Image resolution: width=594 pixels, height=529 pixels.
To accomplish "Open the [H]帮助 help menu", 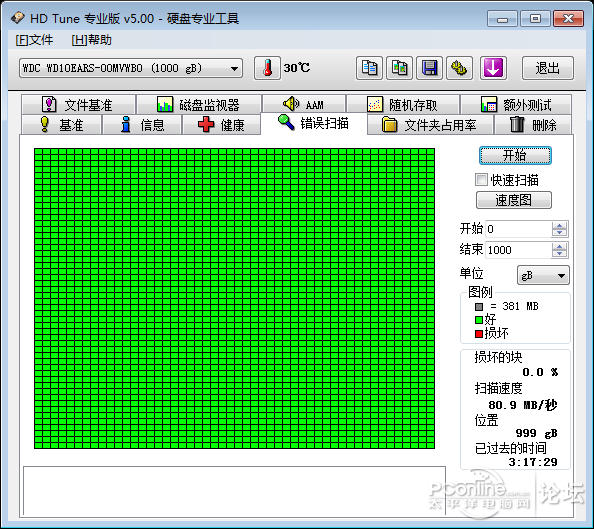I will [91, 40].
